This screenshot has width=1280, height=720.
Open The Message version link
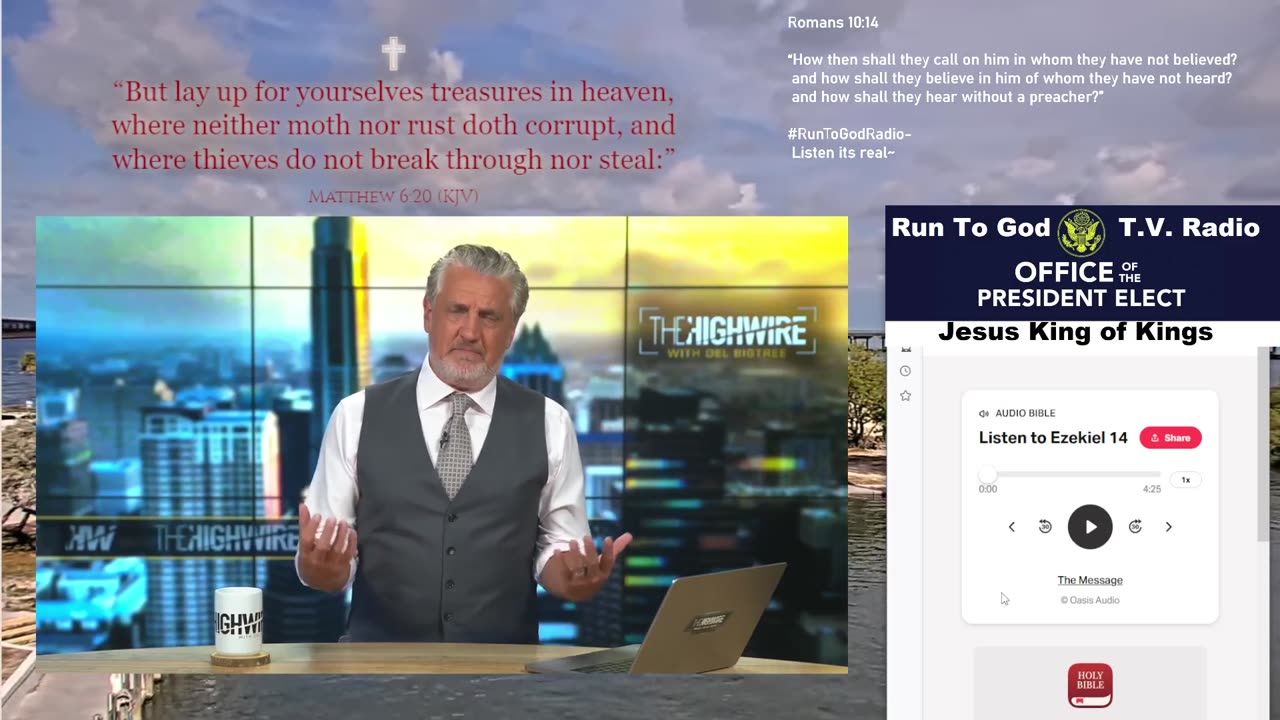pos(1090,580)
